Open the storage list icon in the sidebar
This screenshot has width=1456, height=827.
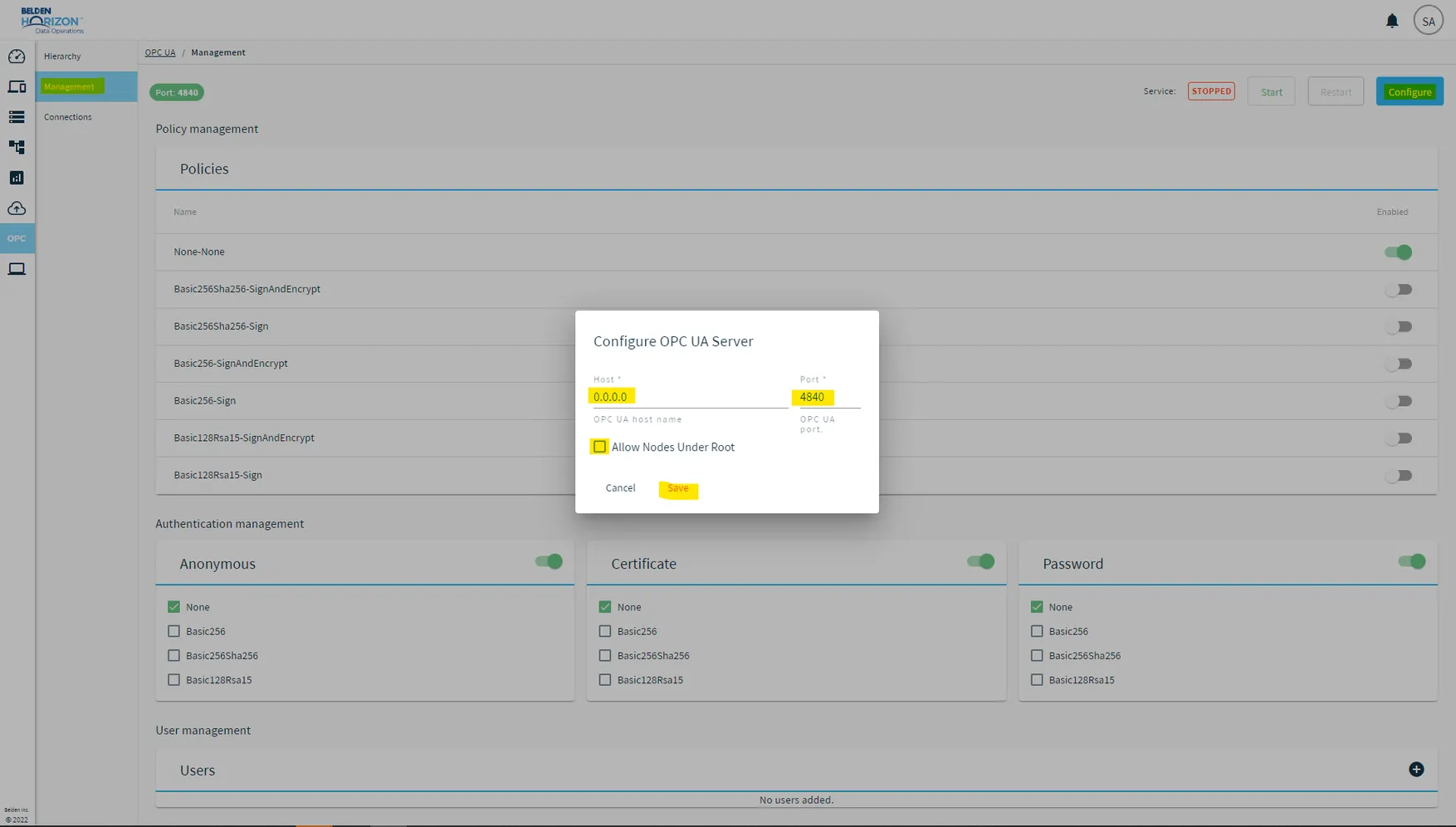coord(17,117)
